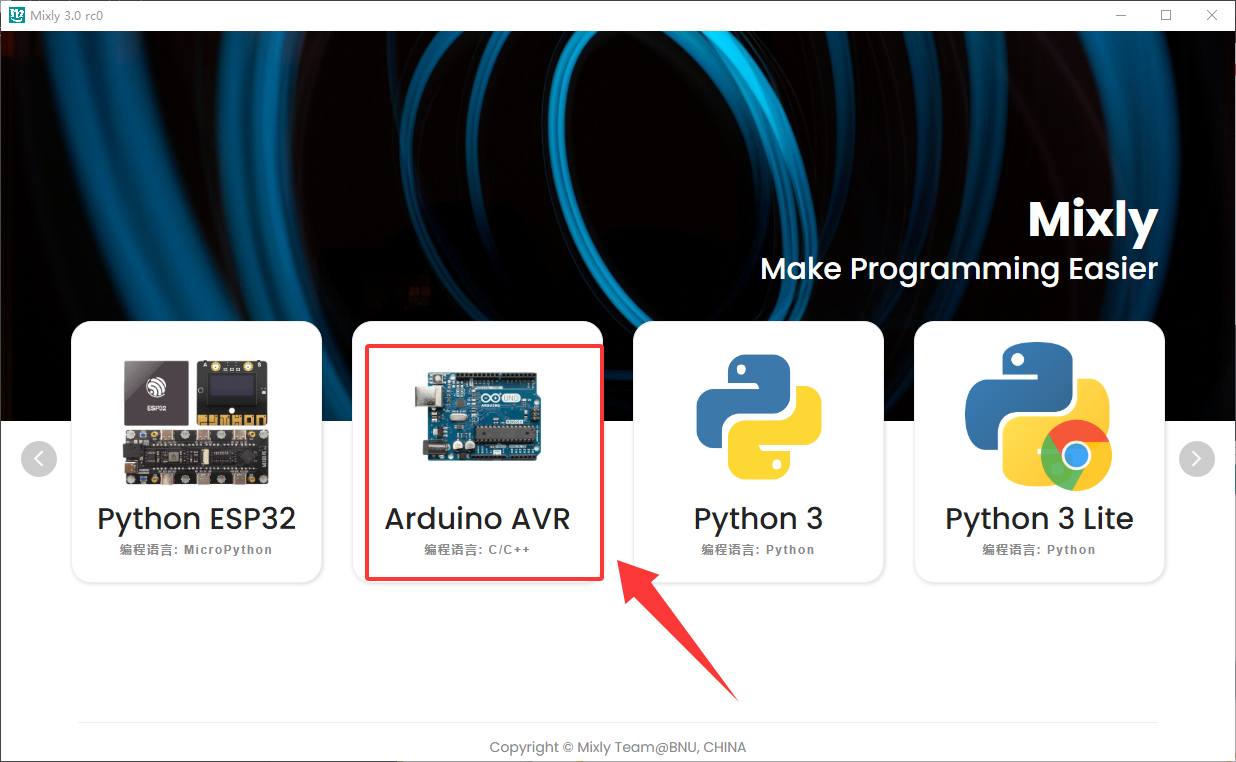Click the Mixly Team copyright footer text
The width and height of the screenshot is (1236, 762).
pyautogui.click(x=618, y=747)
